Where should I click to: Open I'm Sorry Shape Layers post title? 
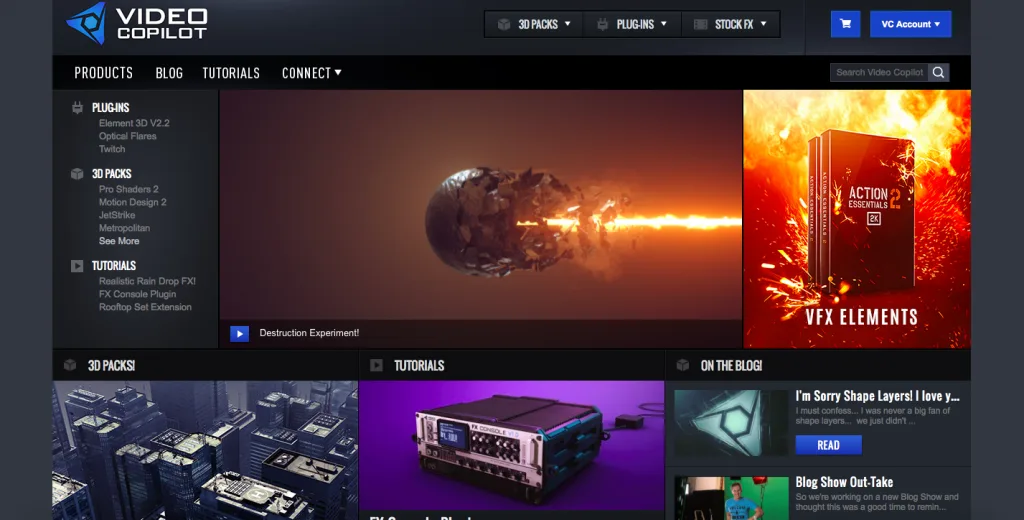click(x=877, y=396)
